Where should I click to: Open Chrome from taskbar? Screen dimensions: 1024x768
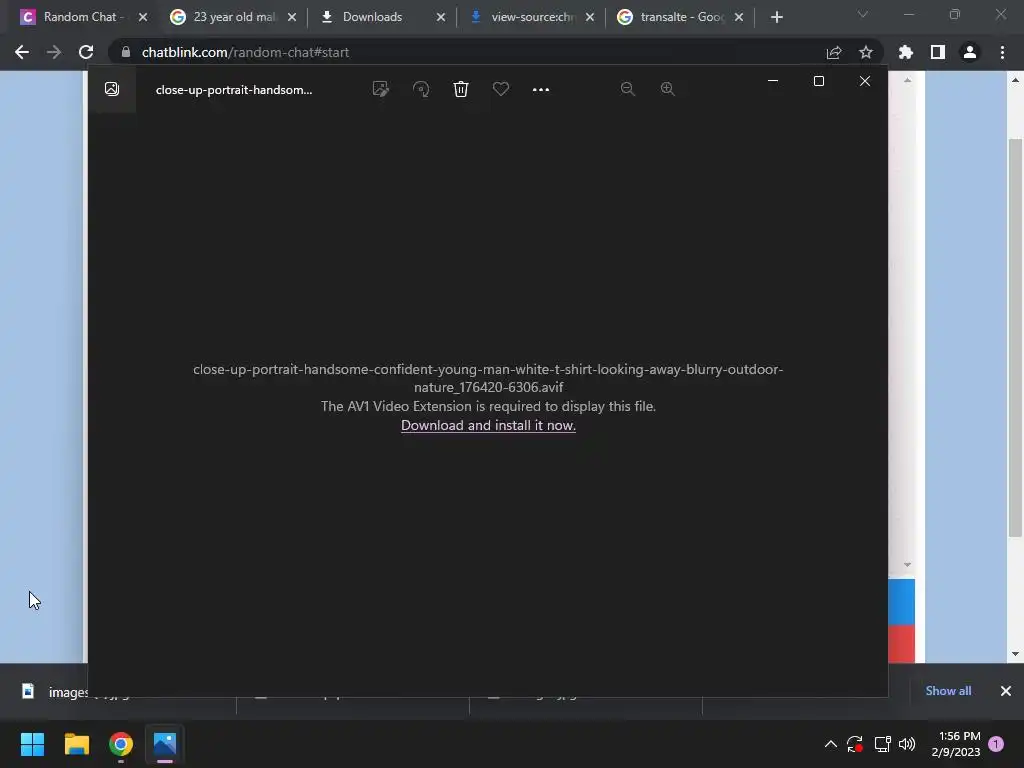(x=121, y=744)
